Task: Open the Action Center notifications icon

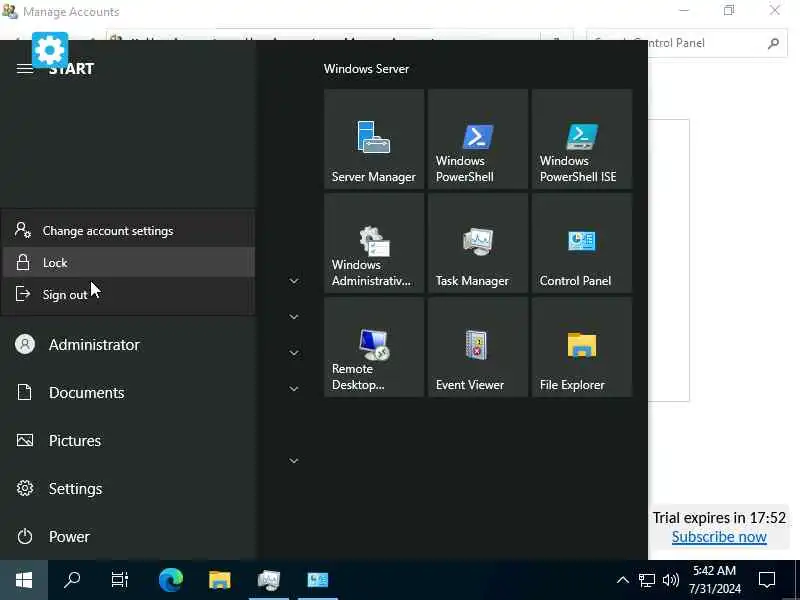Action: click(x=767, y=580)
